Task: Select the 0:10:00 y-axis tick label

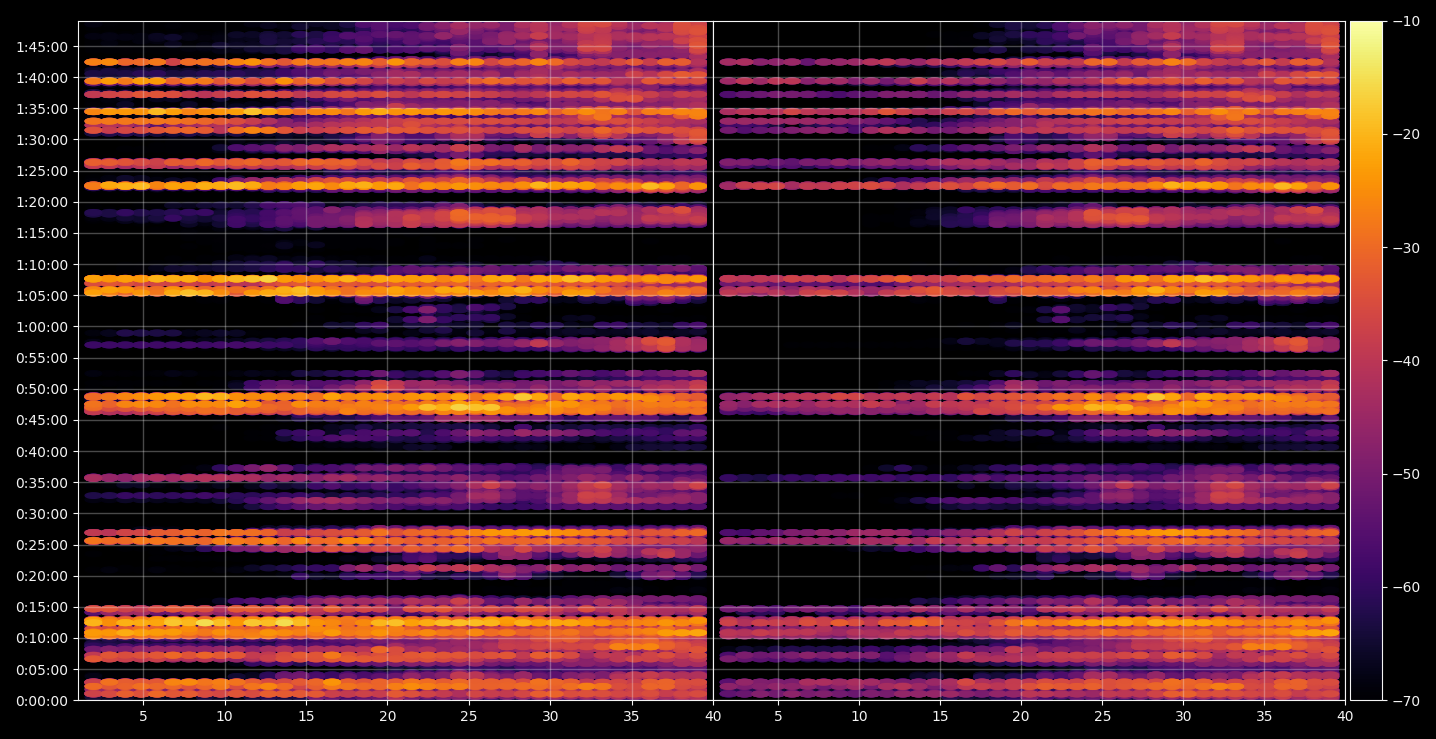Action: click(x=42, y=638)
